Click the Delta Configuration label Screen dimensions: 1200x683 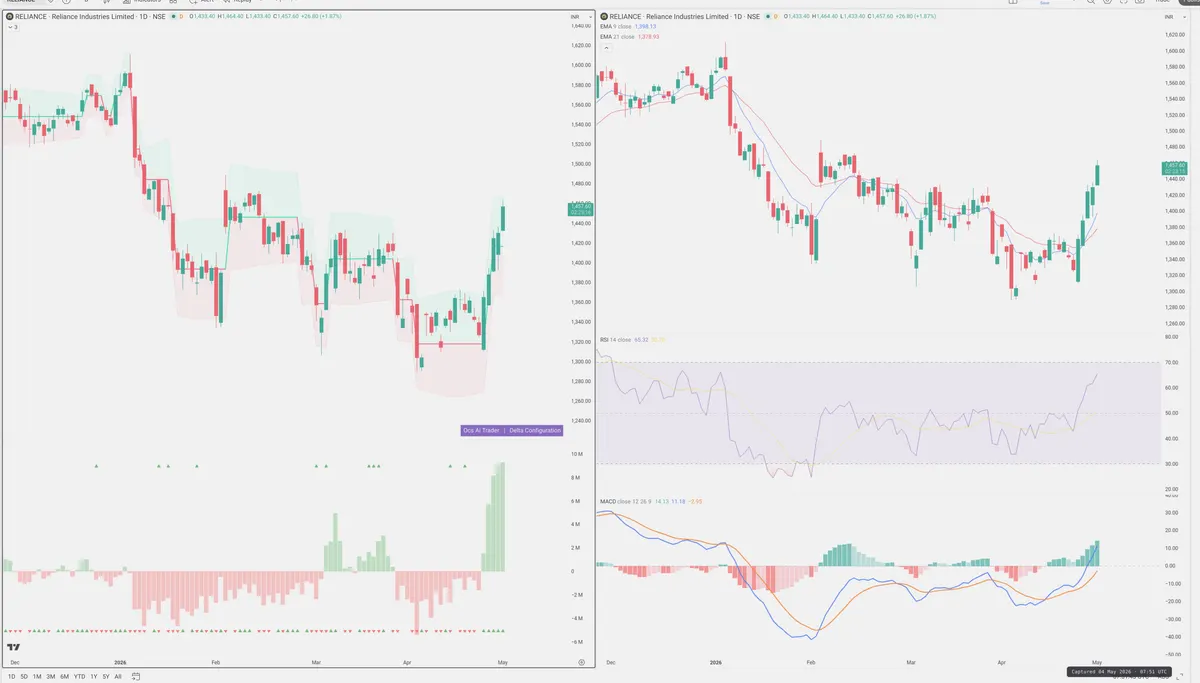pyautogui.click(x=535, y=430)
